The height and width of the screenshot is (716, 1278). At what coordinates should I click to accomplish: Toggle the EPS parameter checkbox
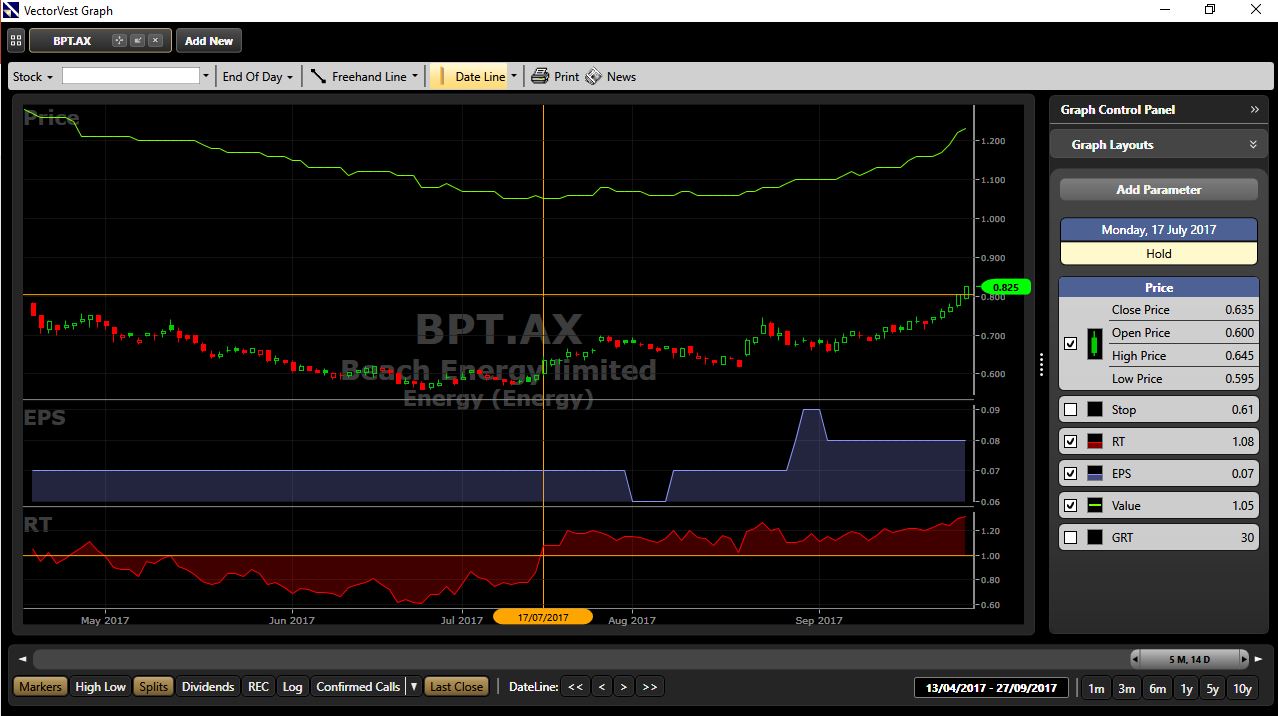tap(1071, 473)
